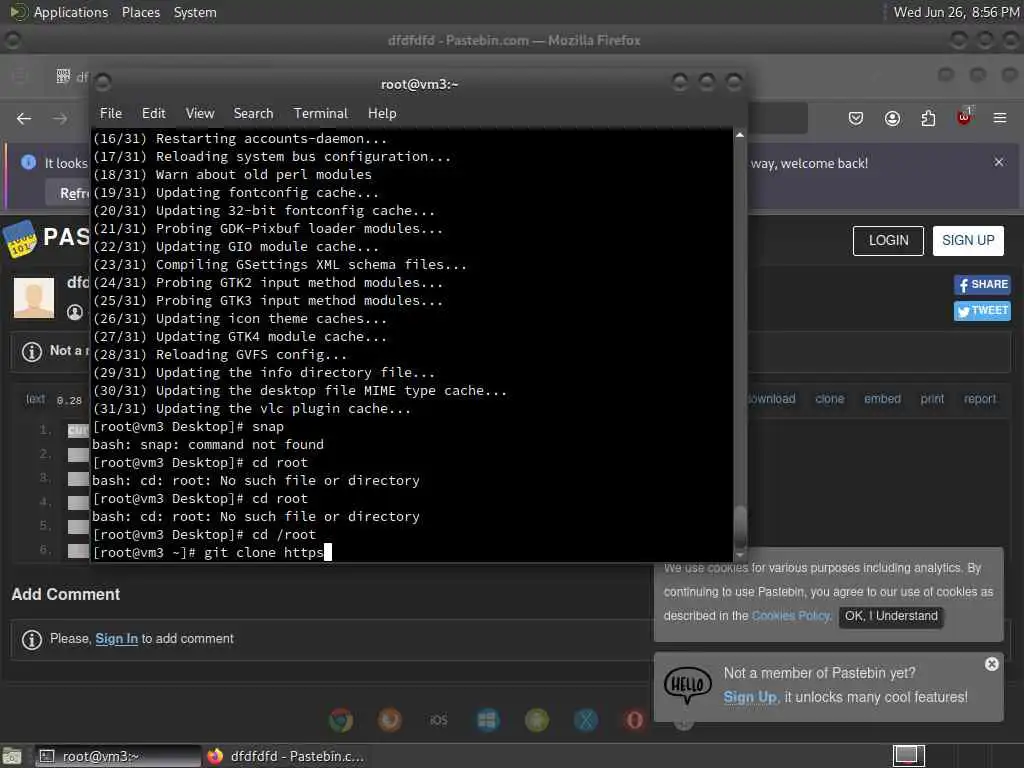Open the Places menu in top panel
The width and height of the screenshot is (1024, 768).
point(140,12)
